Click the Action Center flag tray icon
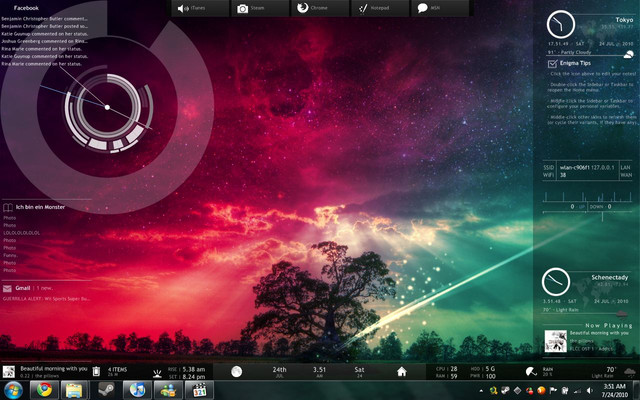The height and width of the screenshot is (400, 640). click(x=553, y=391)
